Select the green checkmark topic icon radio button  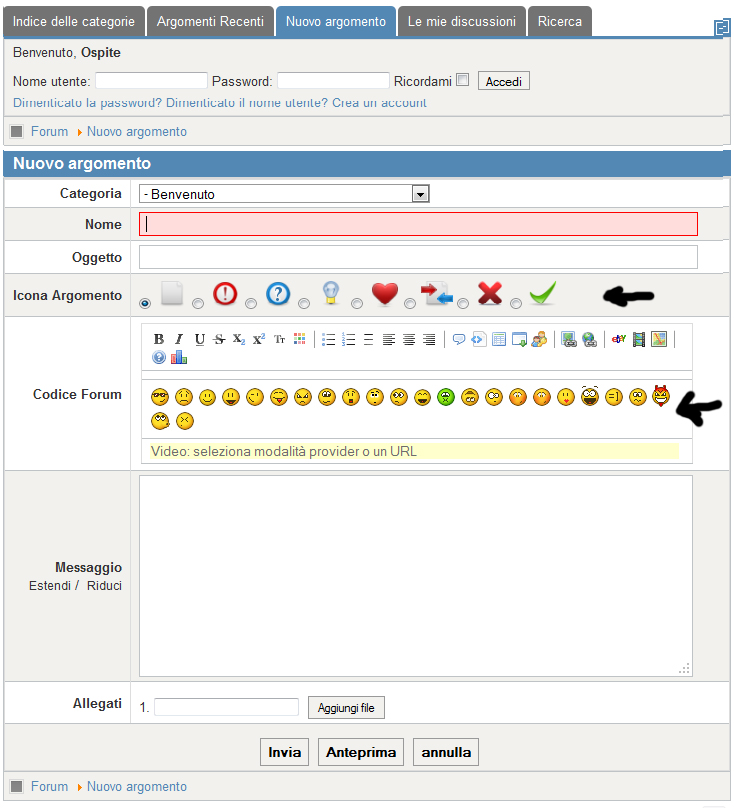point(516,303)
